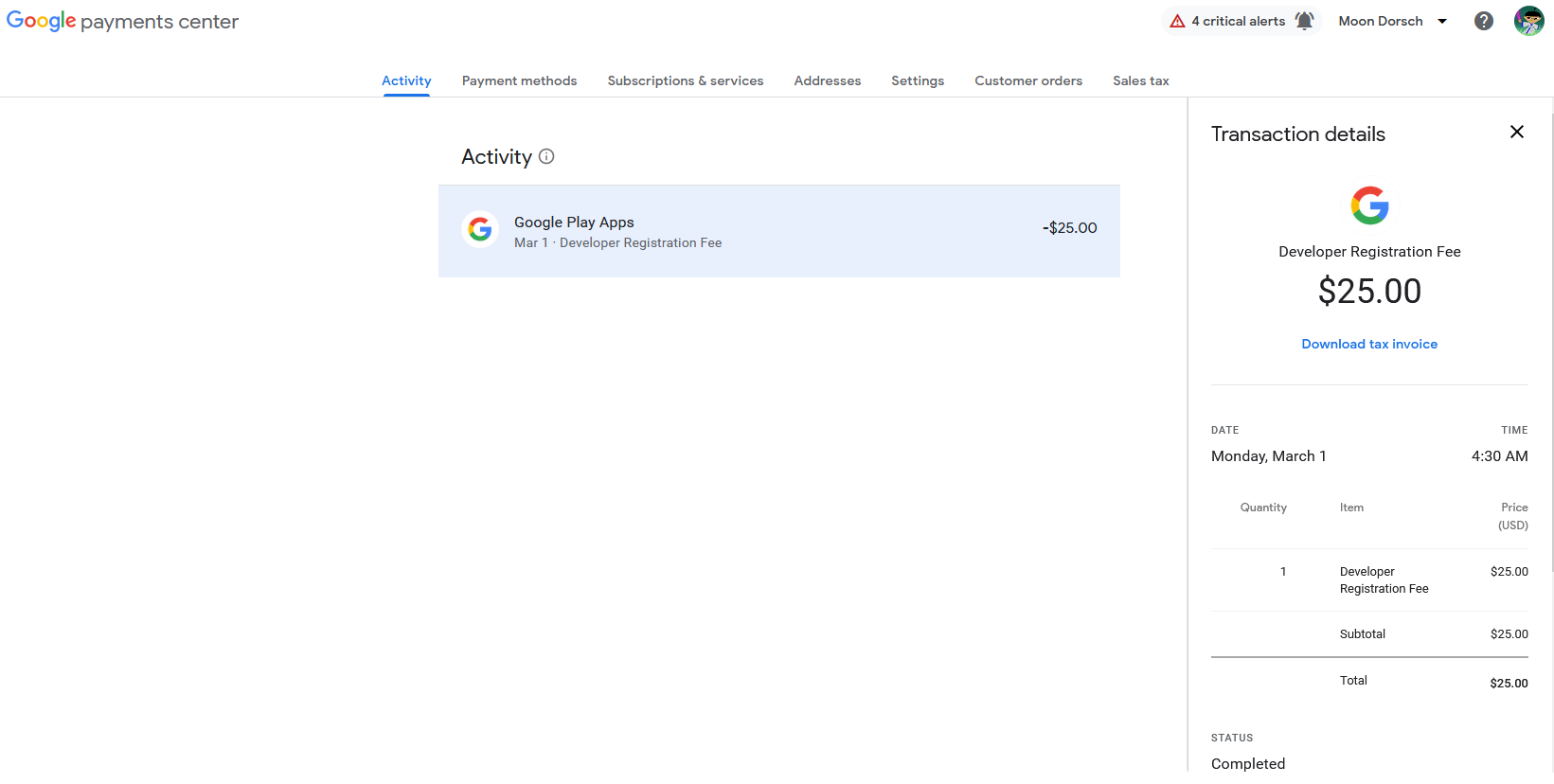
Task: Click the Developer Registration Fee line item
Action: (1384, 580)
